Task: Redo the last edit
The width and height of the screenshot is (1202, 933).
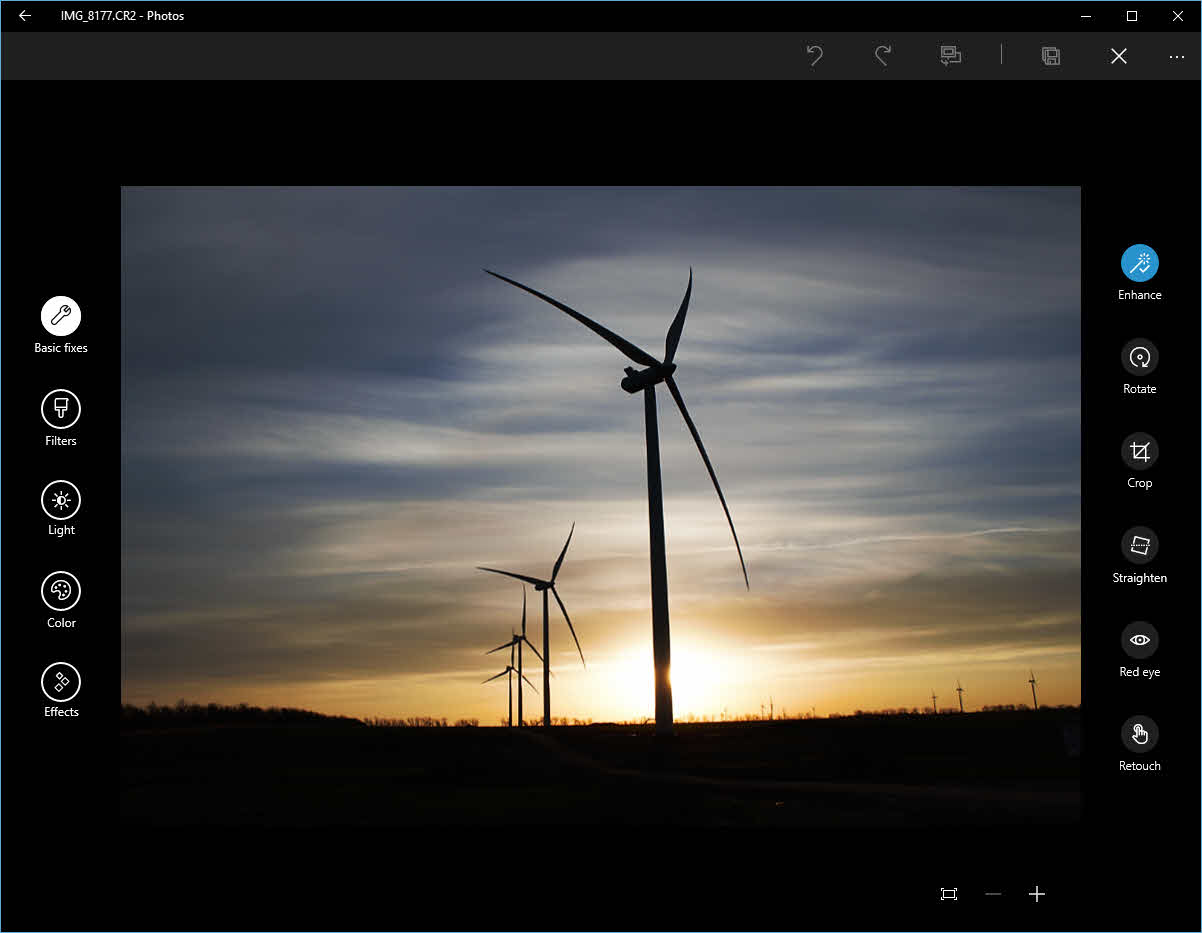Action: (x=882, y=56)
